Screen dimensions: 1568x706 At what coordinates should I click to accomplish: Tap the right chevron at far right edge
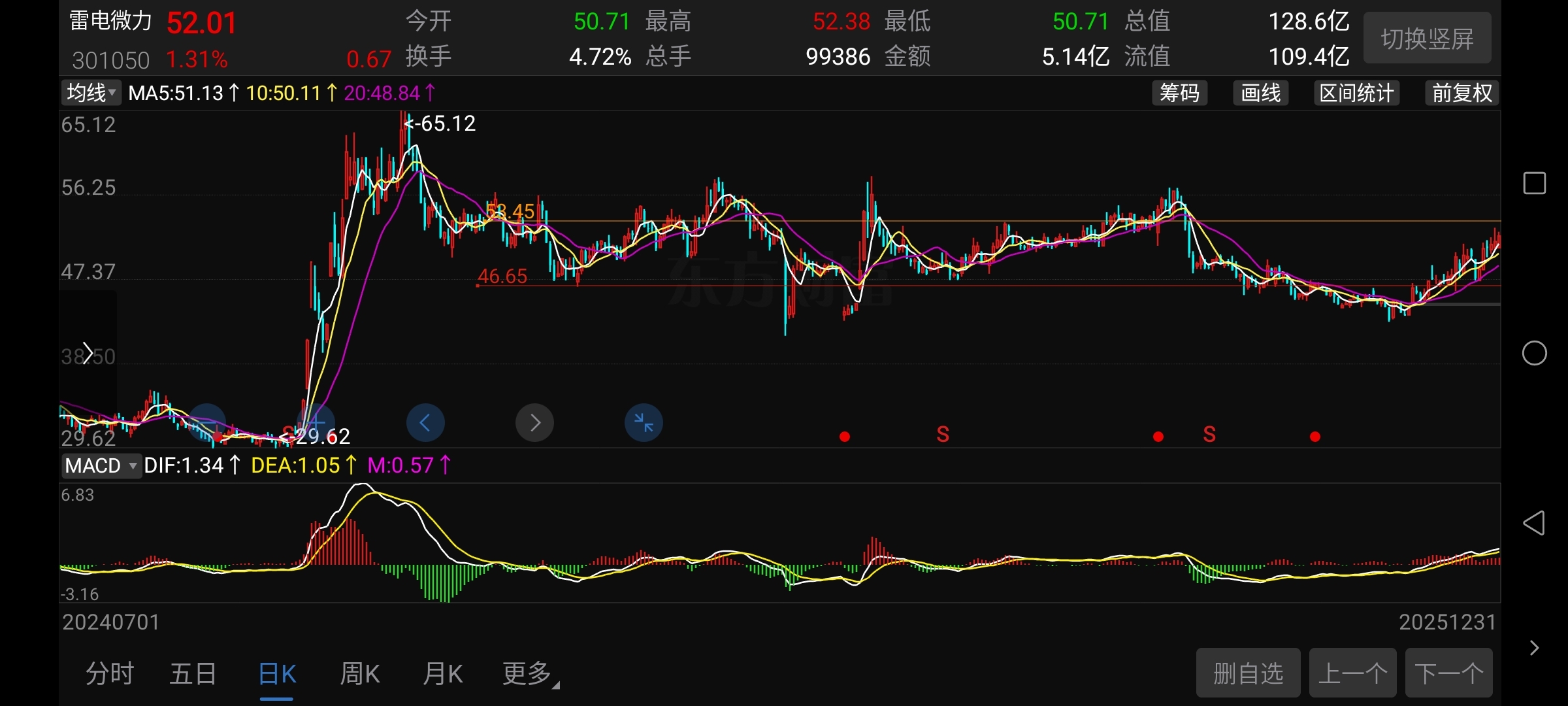point(1534,648)
